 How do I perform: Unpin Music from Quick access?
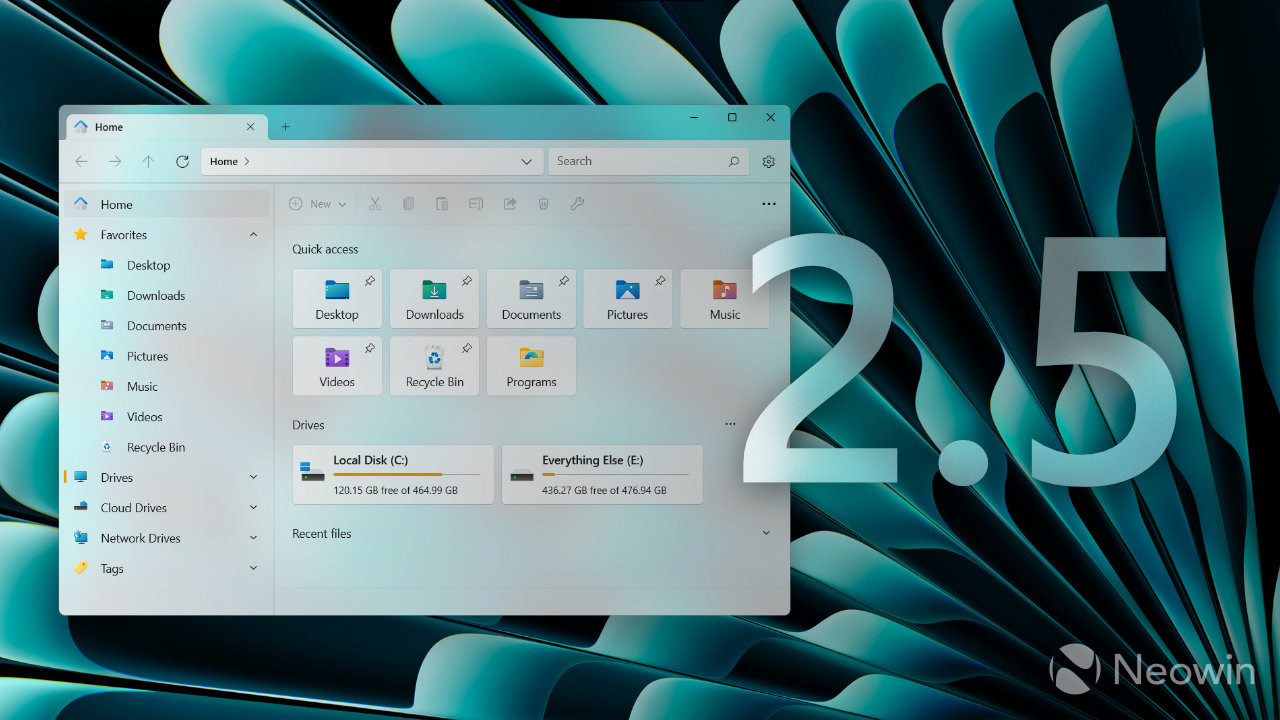coord(756,280)
